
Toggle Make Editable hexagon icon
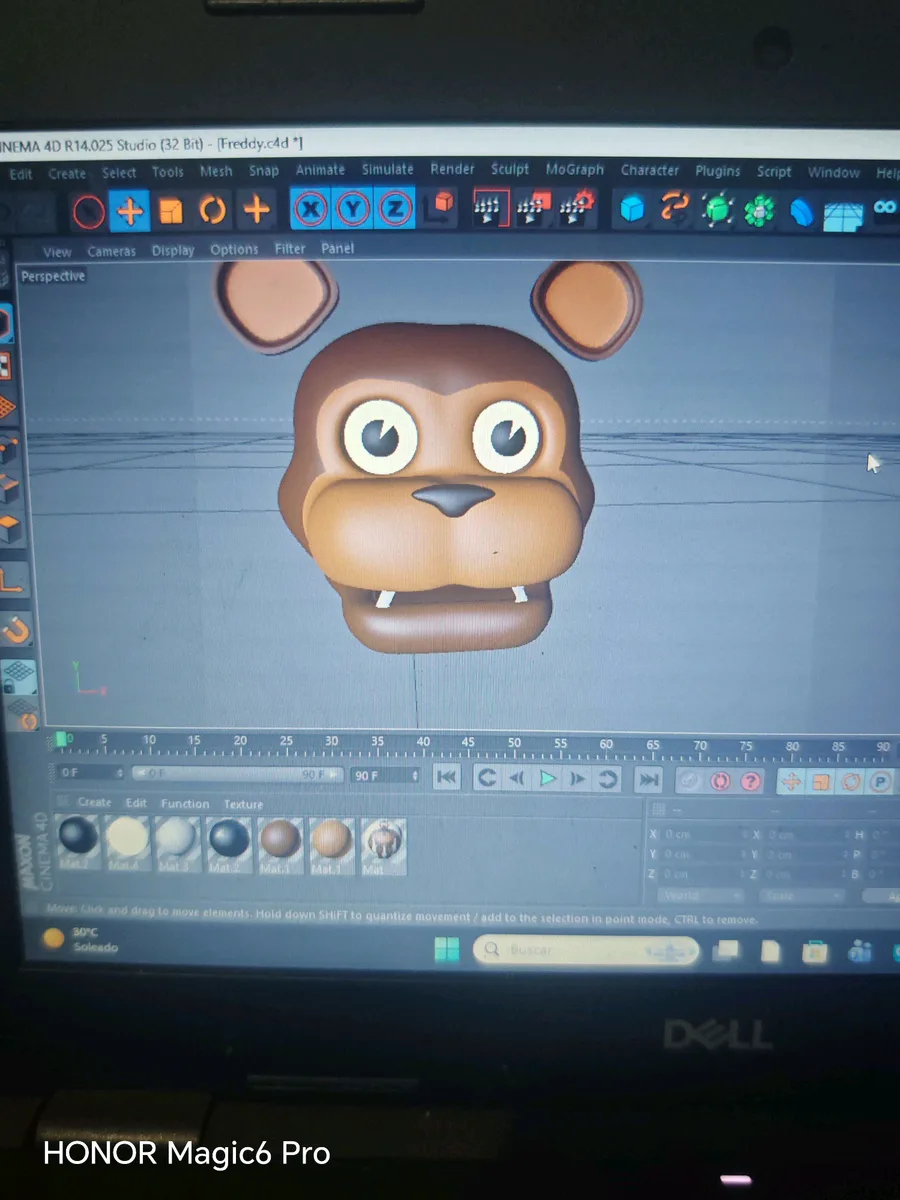pos(5,323)
